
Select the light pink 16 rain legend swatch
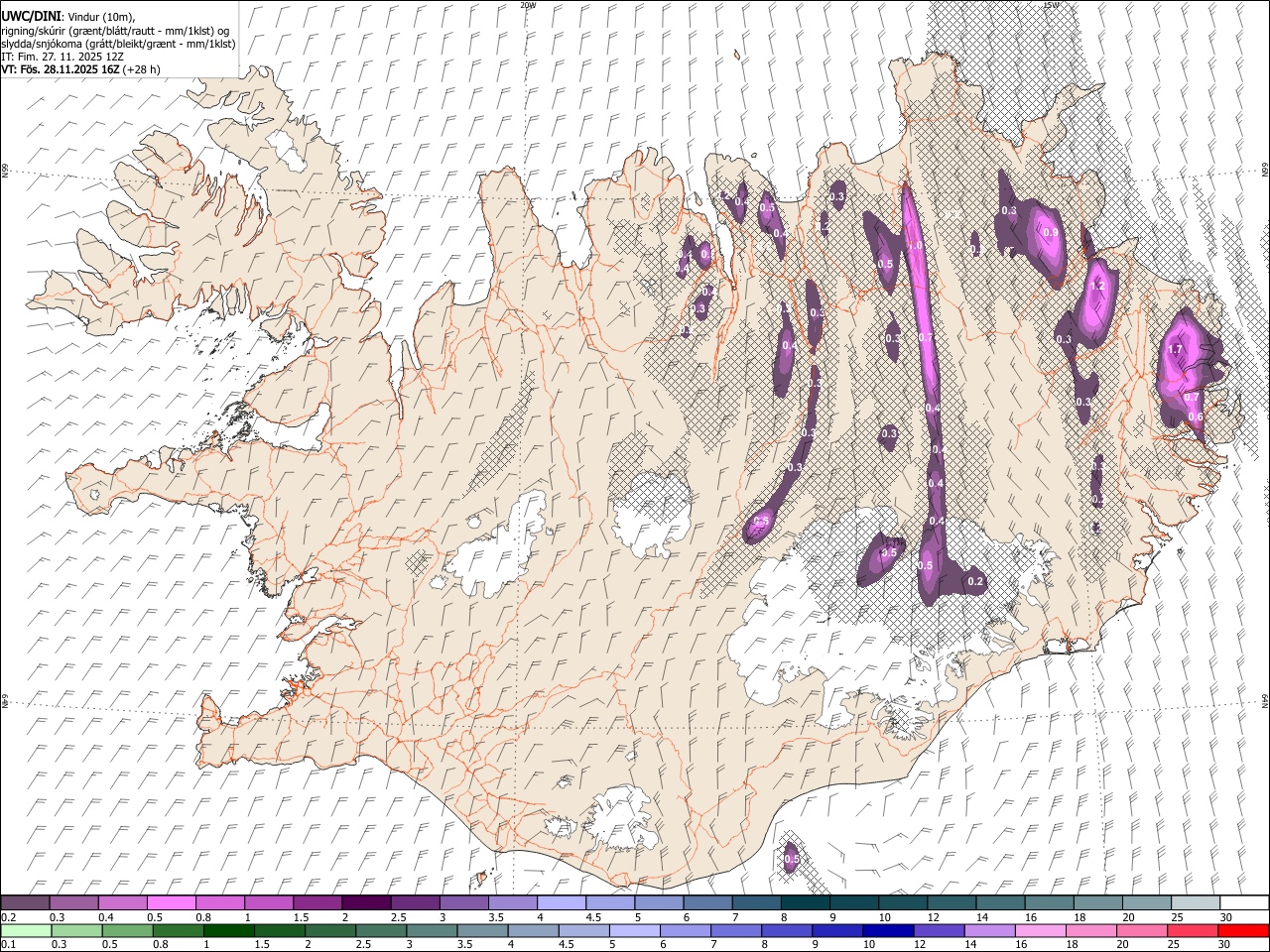pos(1040,930)
